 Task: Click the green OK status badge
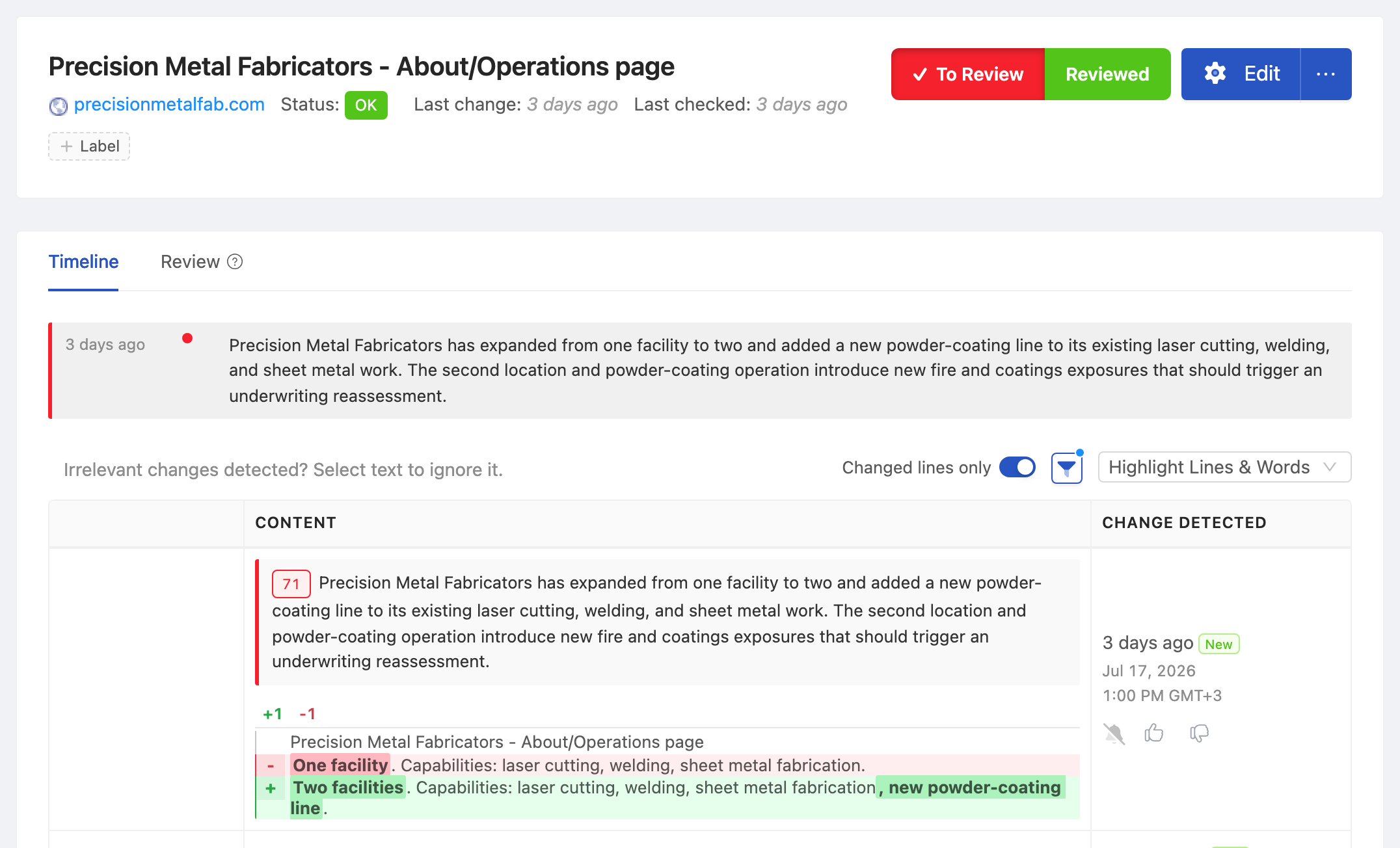coord(366,105)
